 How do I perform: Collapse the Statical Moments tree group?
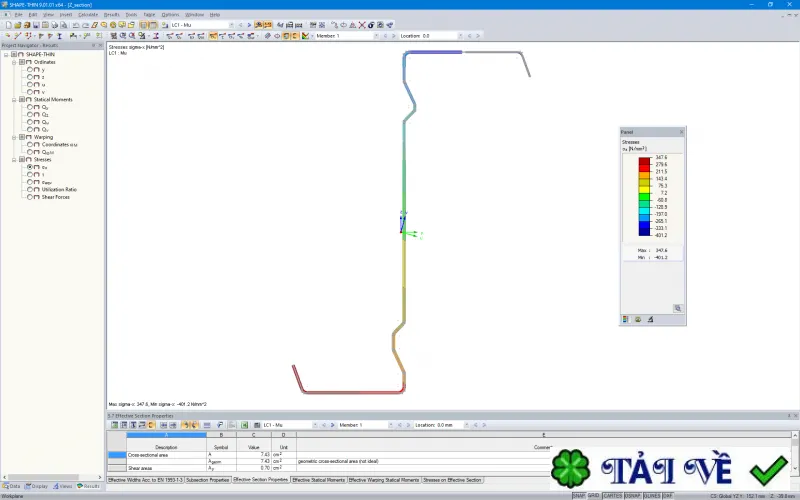pyautogui.click(x=14, y=99)
